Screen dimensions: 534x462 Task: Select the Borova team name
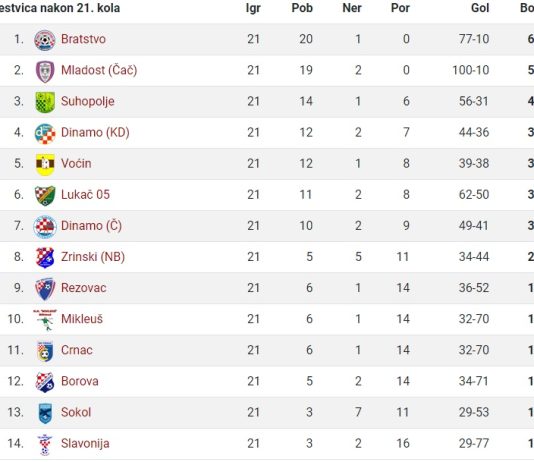[x=80, y=381]
